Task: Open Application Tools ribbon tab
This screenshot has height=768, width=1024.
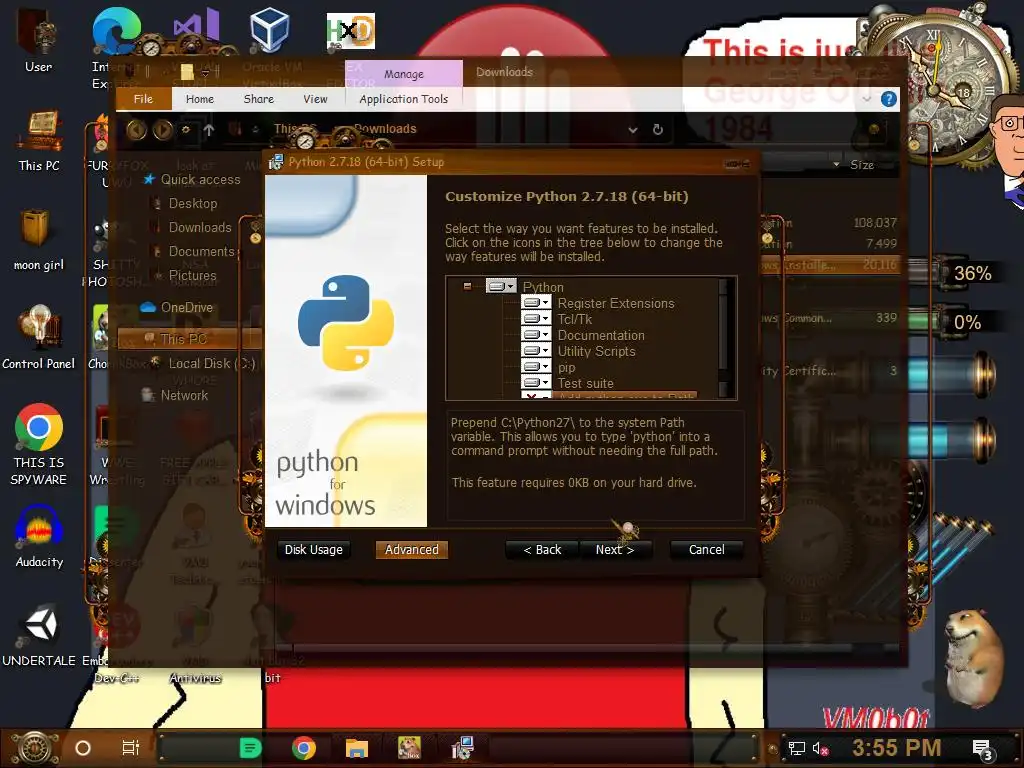Action: pos(404,99)
